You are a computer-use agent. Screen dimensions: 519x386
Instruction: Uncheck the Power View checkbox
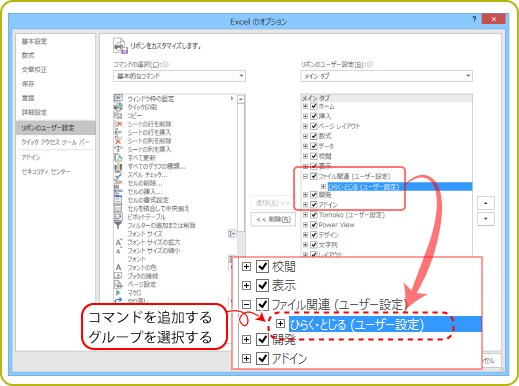[313, 225]
